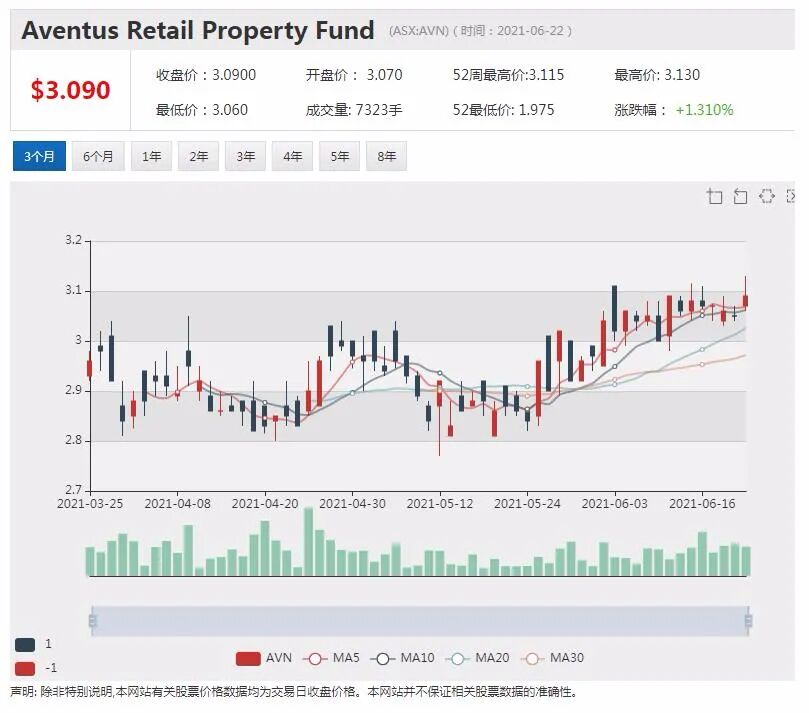809x713 pixels.
Task: Click the 2021-04-20 axis date label
Action: [265, 504]
